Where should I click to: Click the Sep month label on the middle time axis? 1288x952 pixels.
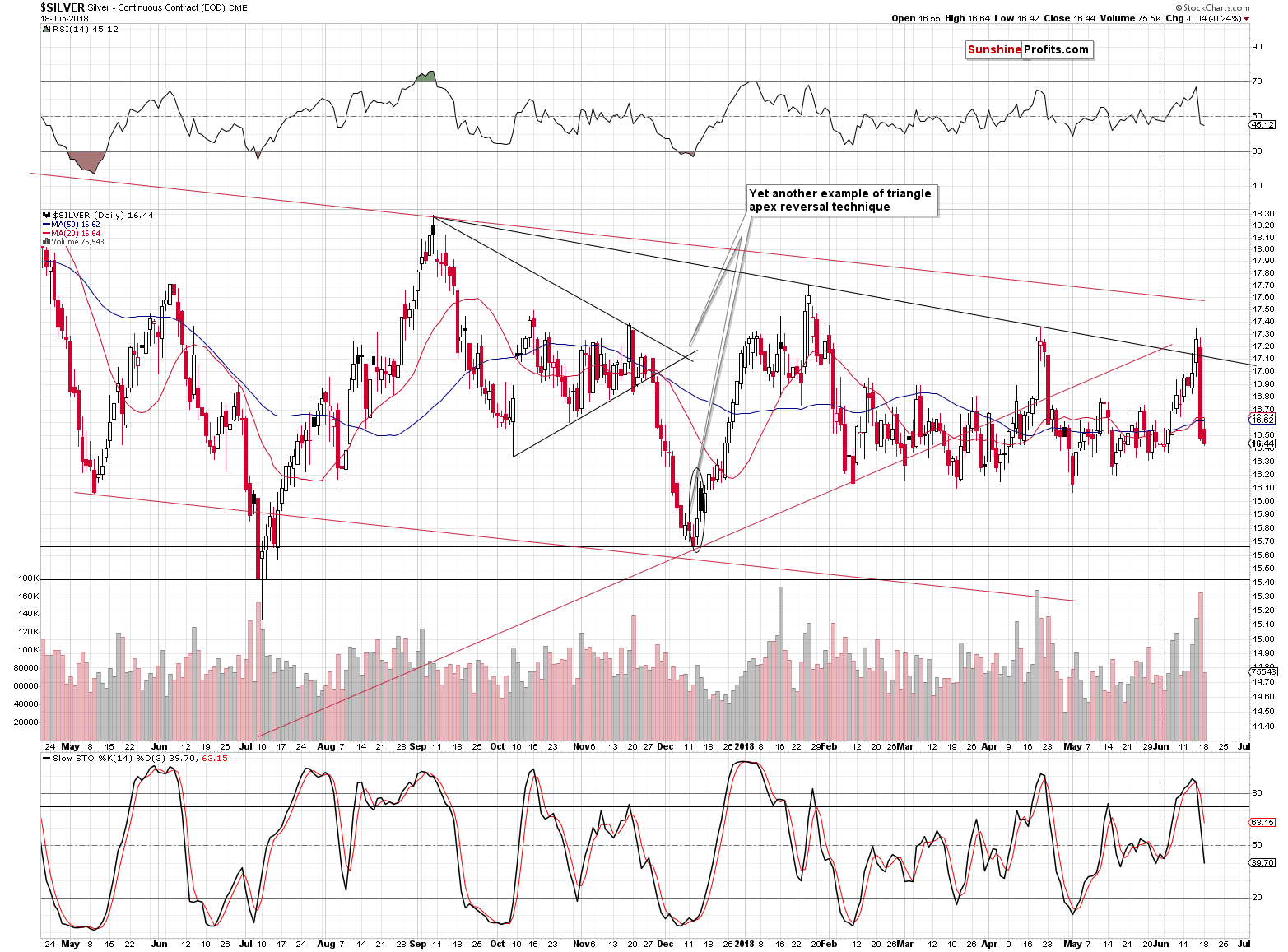417,747
